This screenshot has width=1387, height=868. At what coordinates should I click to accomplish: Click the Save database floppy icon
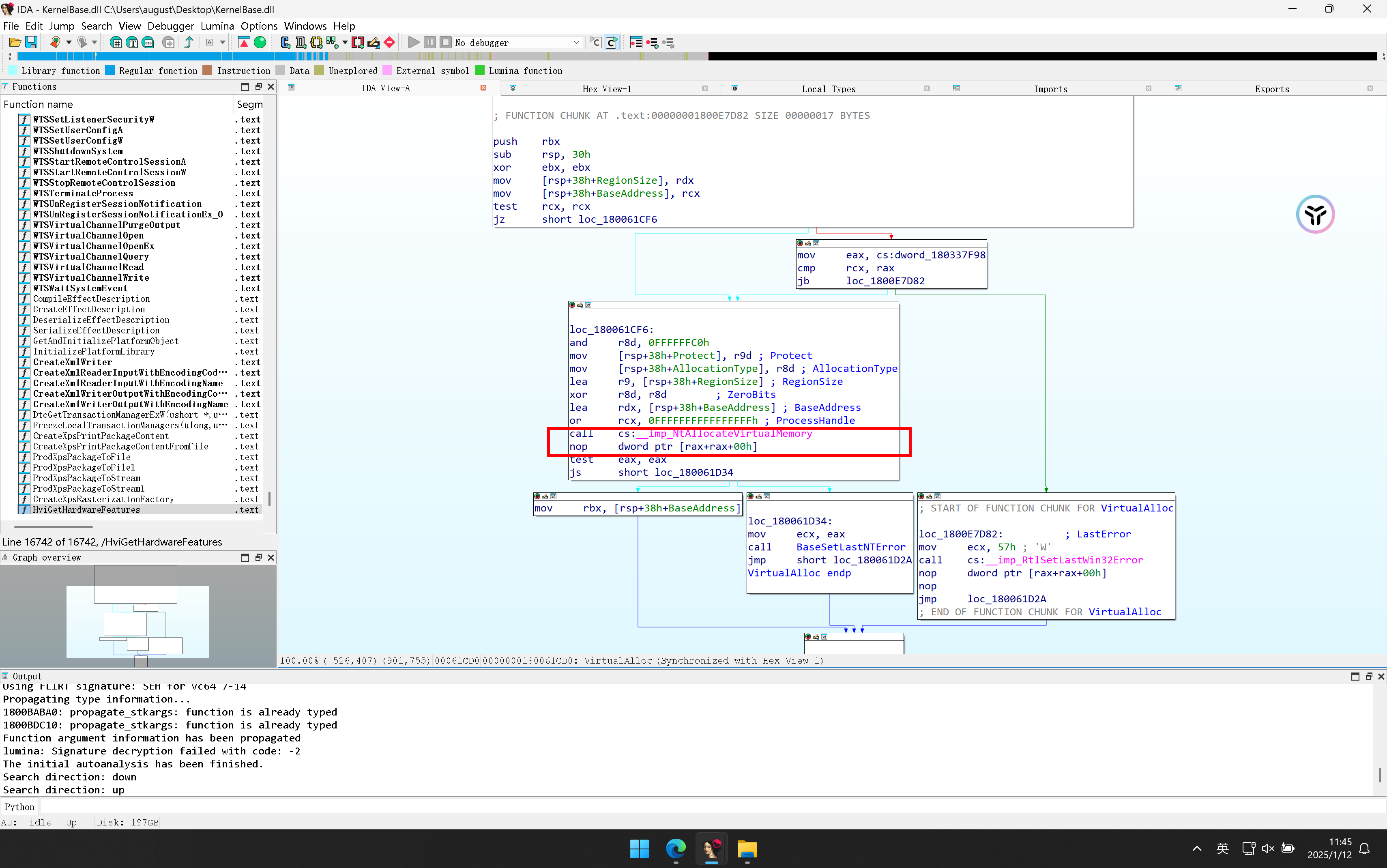click(31, 43)
